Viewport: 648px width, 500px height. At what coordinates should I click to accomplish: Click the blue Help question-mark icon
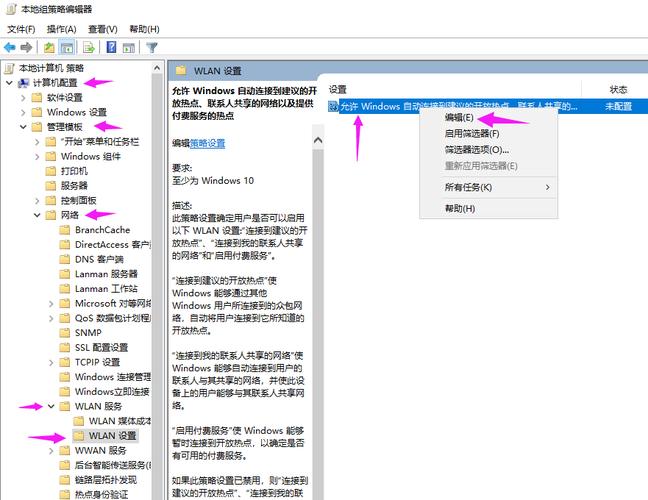111,47
